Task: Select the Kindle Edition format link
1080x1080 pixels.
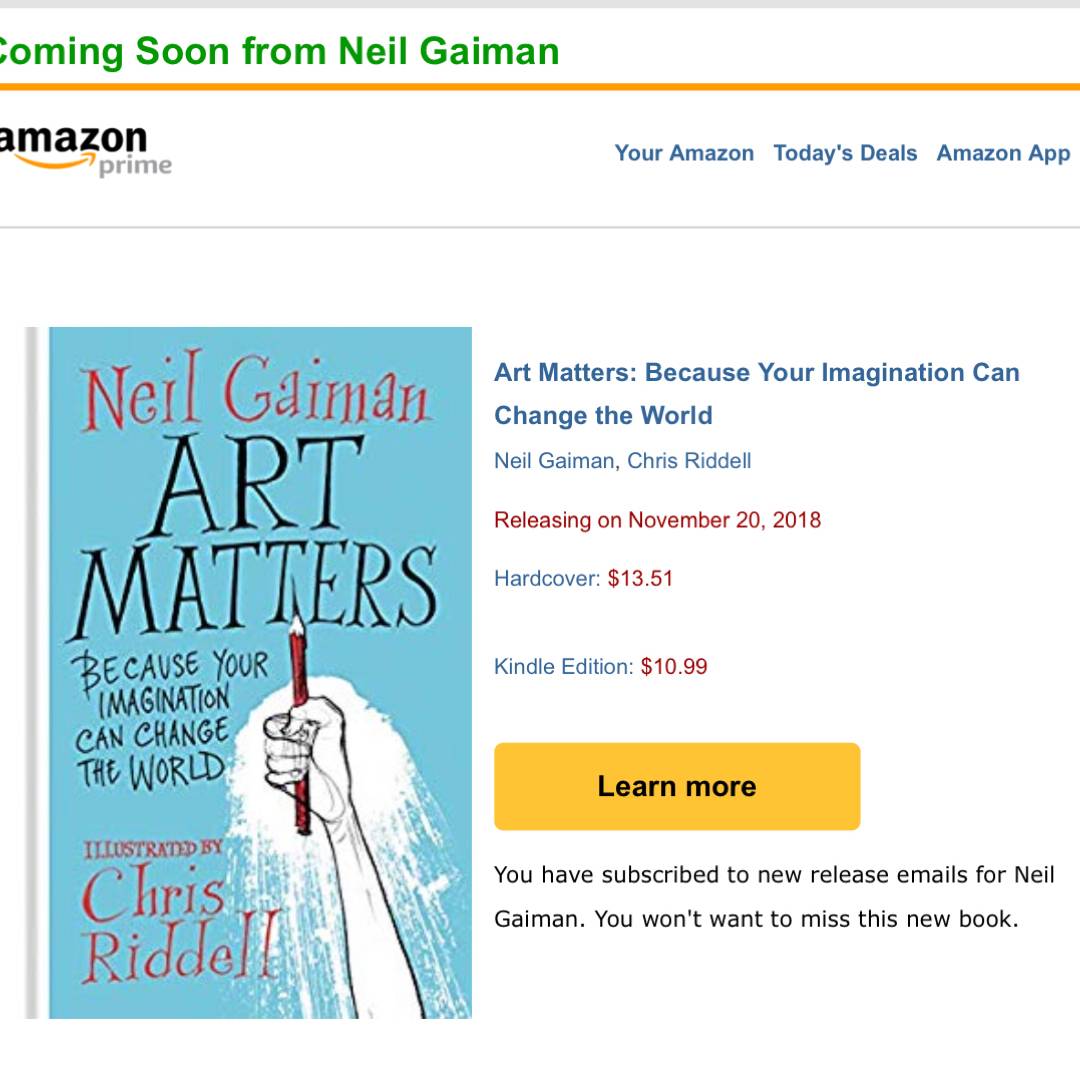Action: (x=563, y=667)
